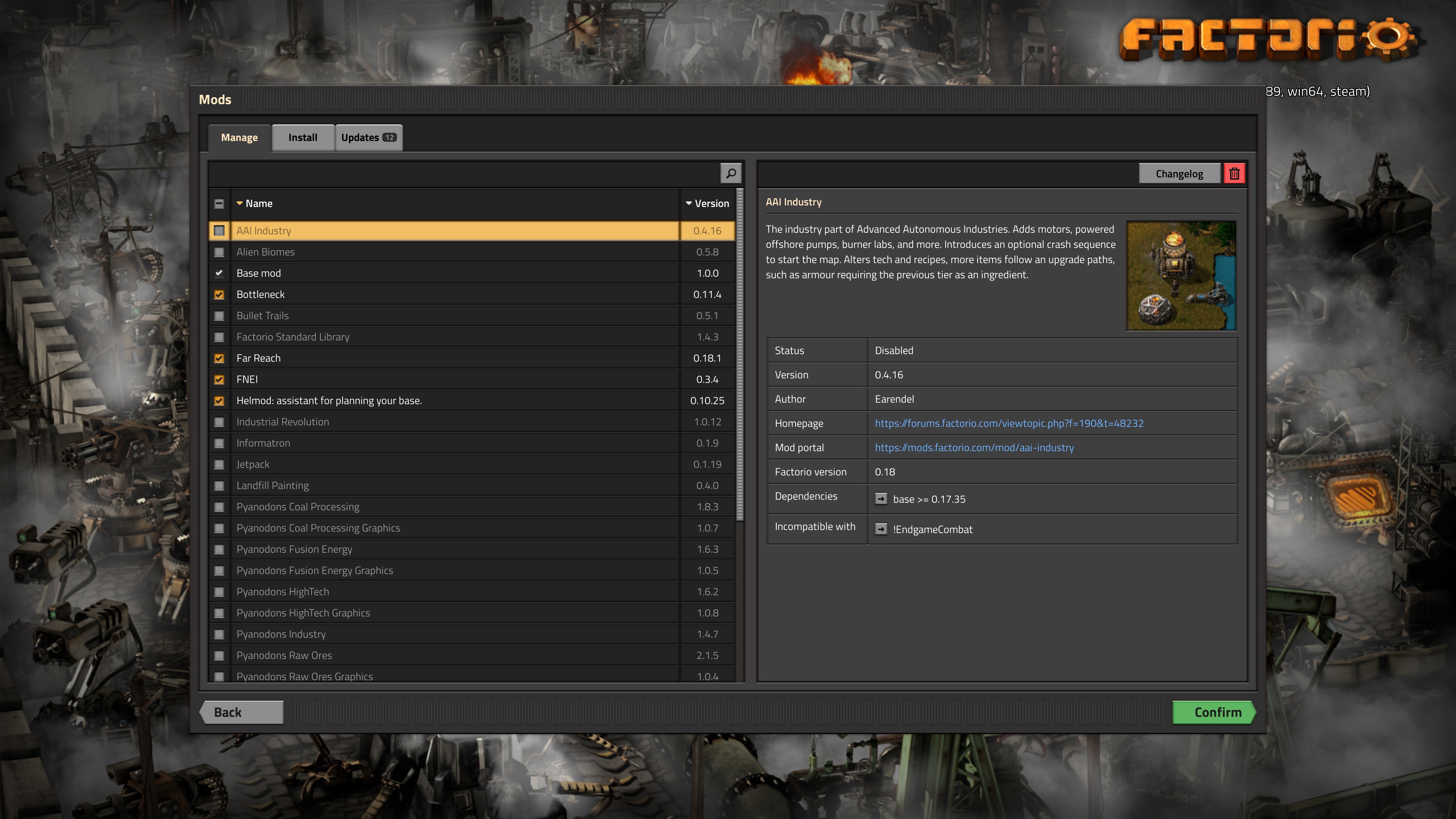Screen dimensions: 1456x819
Task: Sort mods by Name column
Action: point(254,204)
